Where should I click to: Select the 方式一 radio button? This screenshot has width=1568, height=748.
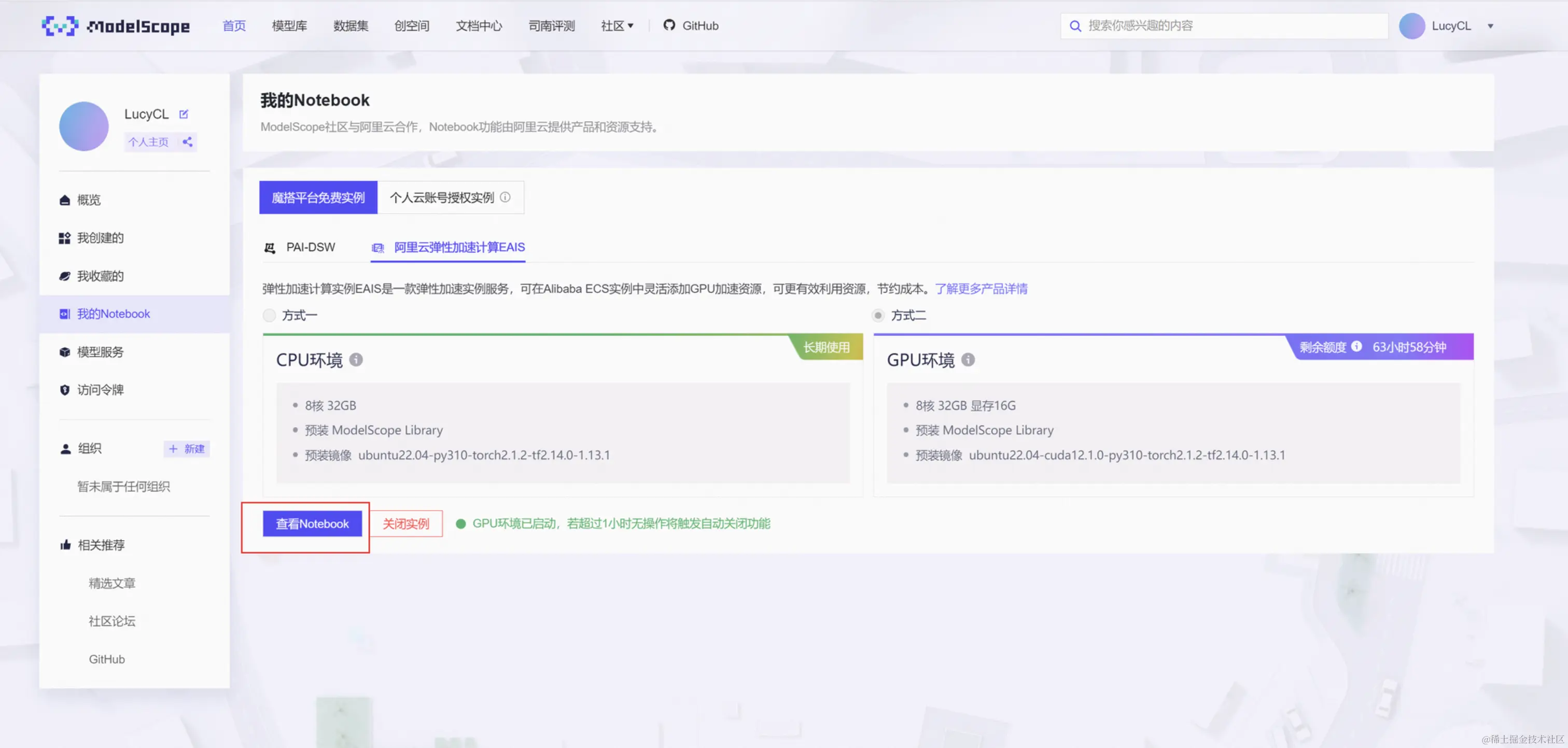[269, 315]
